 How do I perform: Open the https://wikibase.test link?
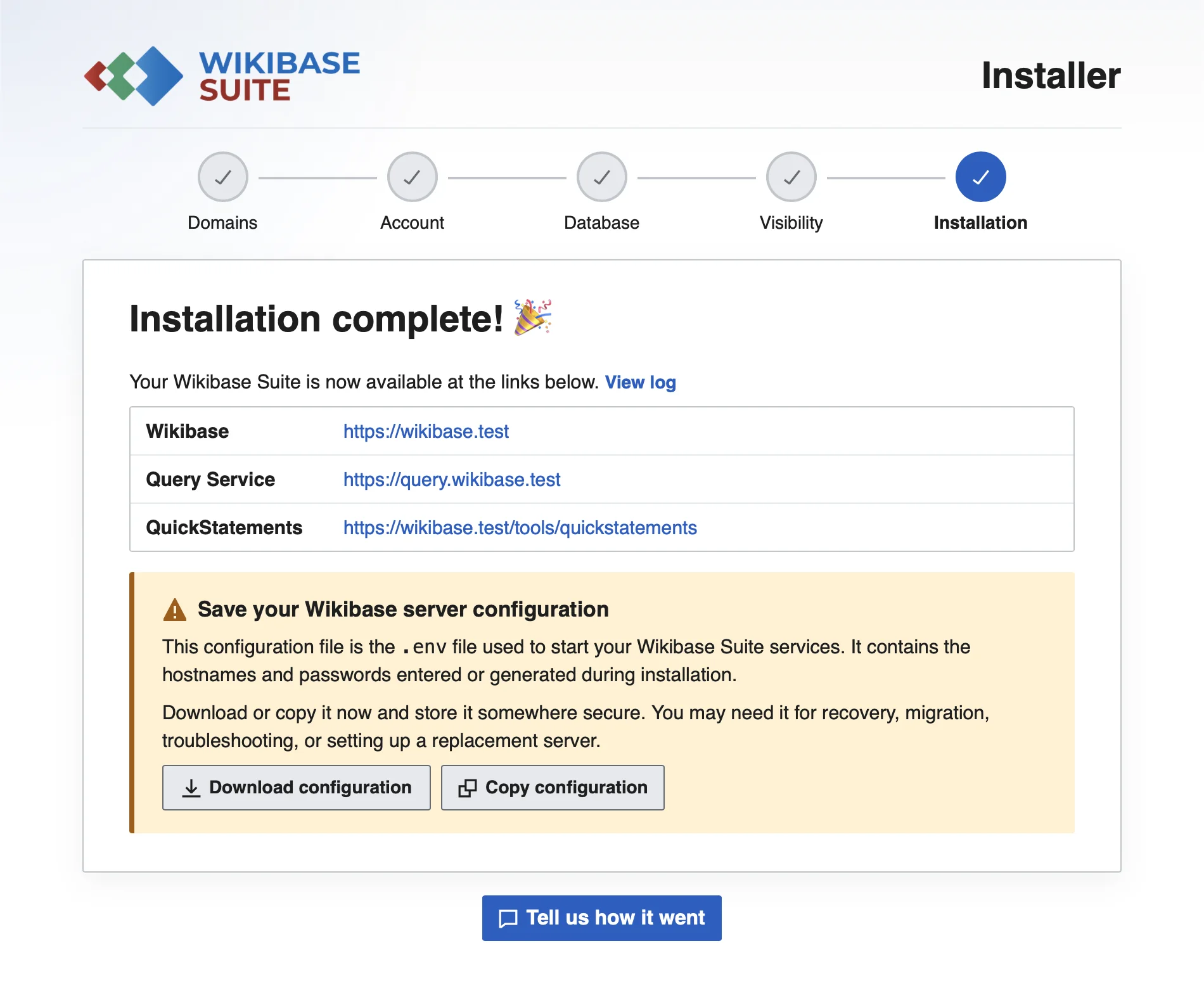[x=426, y=432]
